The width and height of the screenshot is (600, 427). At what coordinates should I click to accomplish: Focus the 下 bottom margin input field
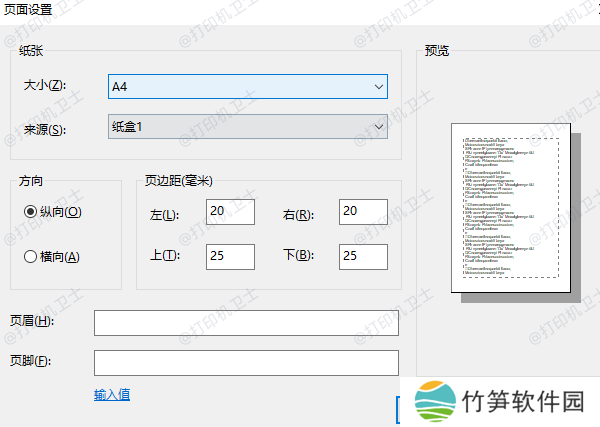(362, 256)
